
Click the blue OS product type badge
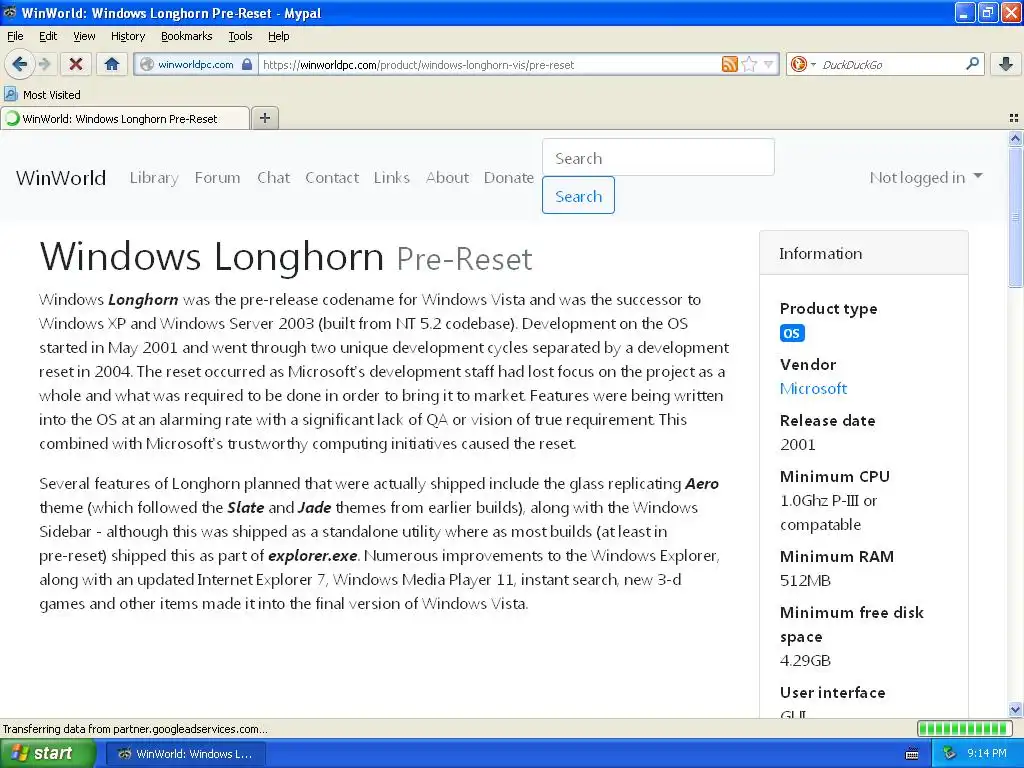click(x=792, y=333)
